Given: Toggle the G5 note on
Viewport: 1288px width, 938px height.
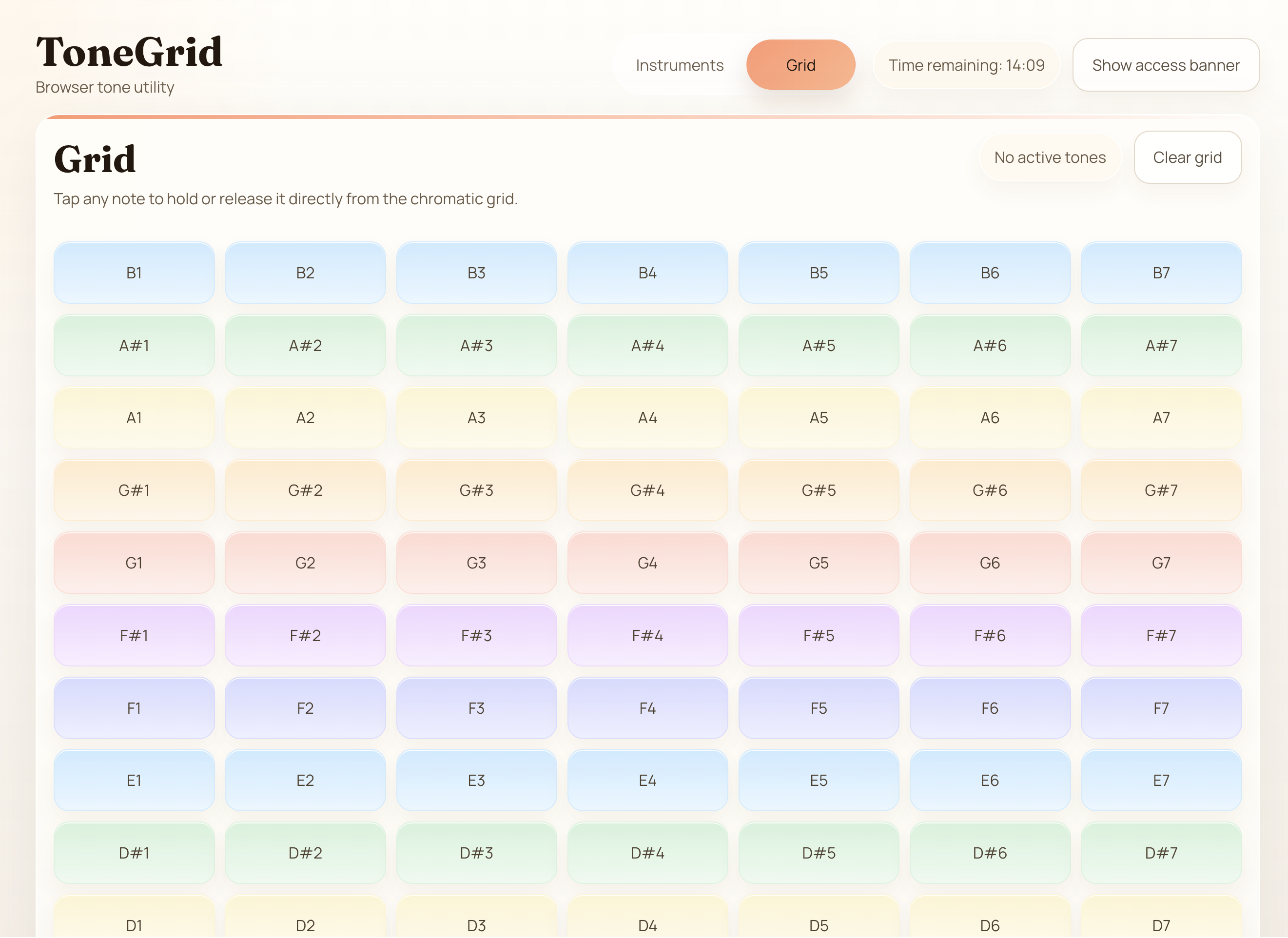Looking at the screenshot, I should pos(819,563).
